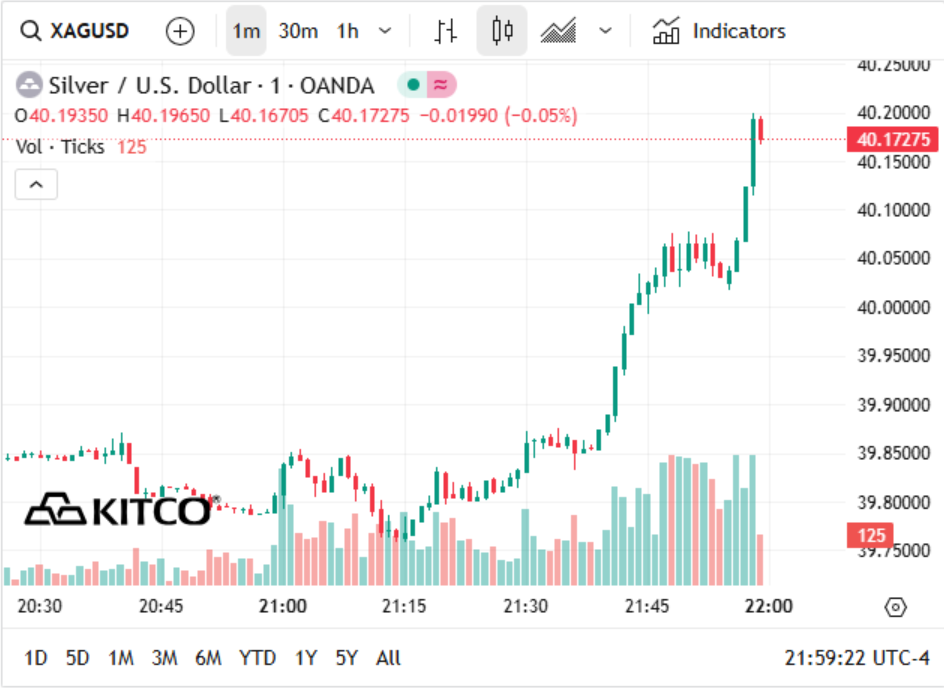The height and width of the screenshot is (688, 944).
Task: Select the bars chart style icon
Action: point(446,31)
